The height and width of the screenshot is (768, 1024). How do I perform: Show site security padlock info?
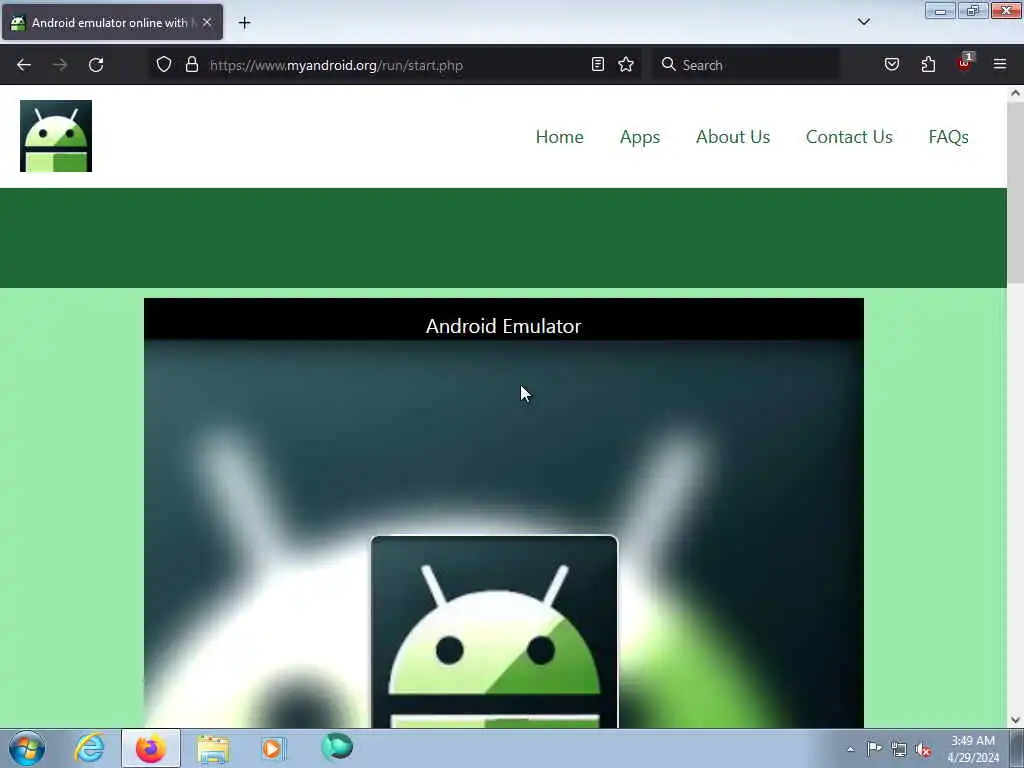tap(191, 64)
